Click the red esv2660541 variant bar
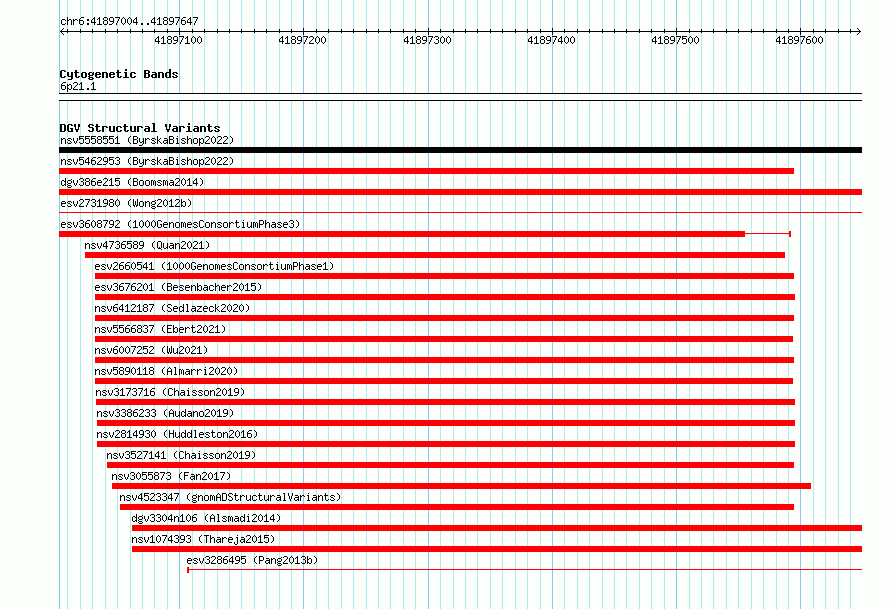Screen dimensions: 890x609 click(444, 276)
